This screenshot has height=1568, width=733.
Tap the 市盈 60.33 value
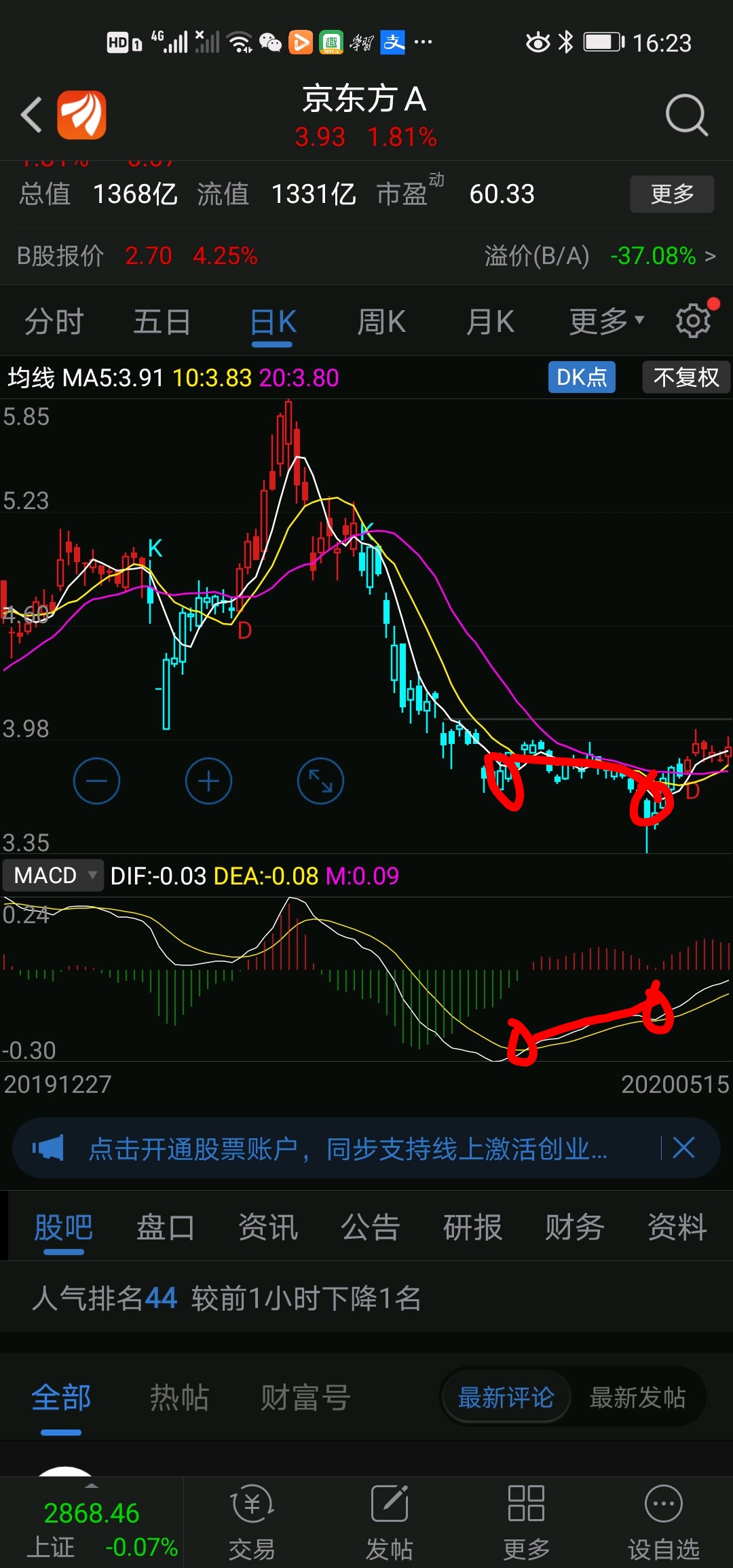(x=455, y=193)
